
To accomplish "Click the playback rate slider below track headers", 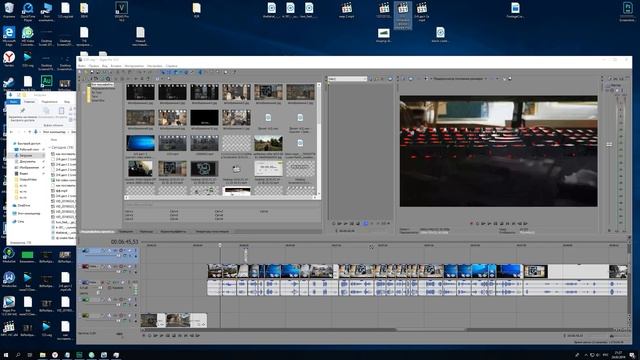I will [x=119, y=334].
